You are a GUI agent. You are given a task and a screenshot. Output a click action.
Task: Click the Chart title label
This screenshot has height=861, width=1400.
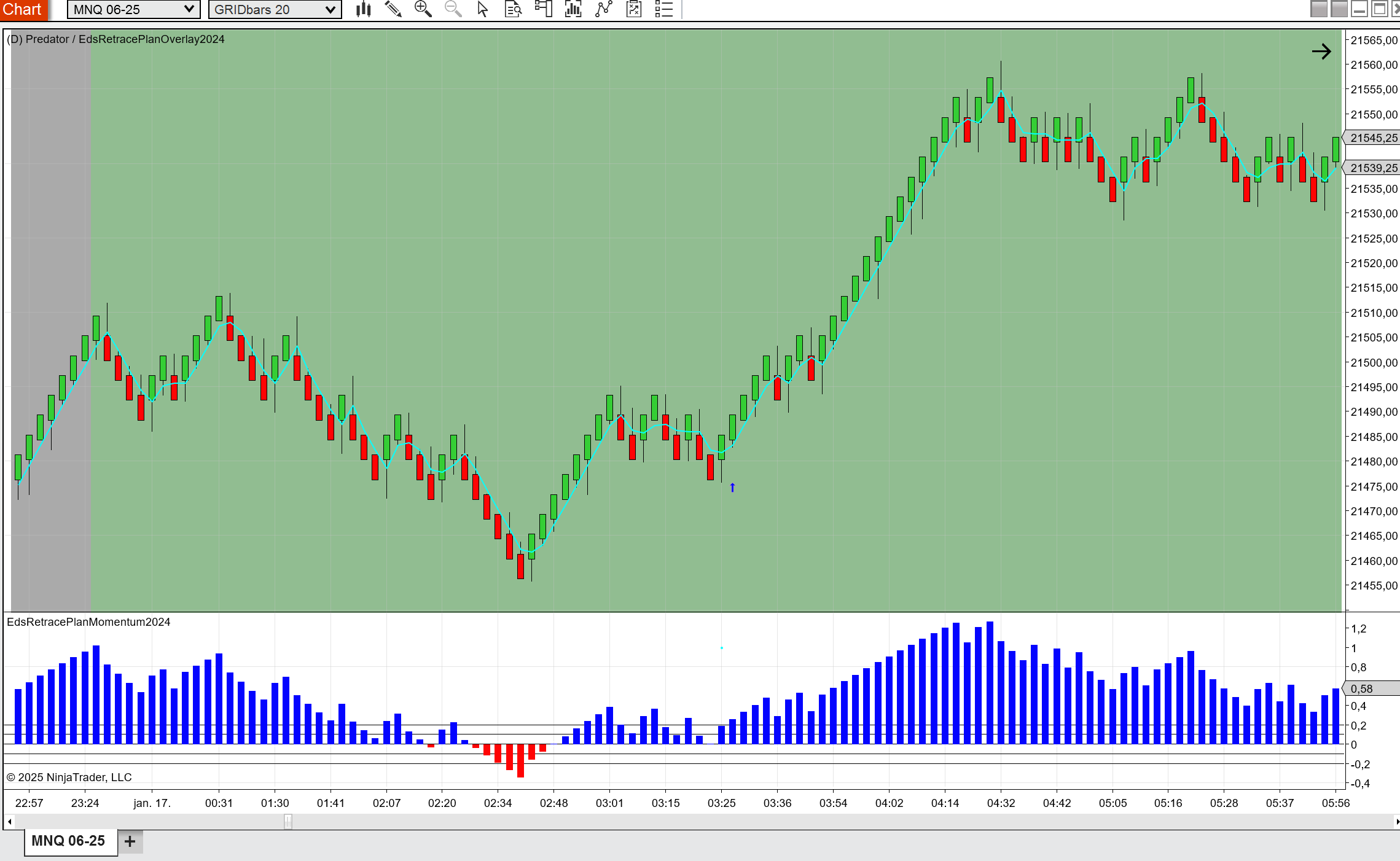pos(22,9)
